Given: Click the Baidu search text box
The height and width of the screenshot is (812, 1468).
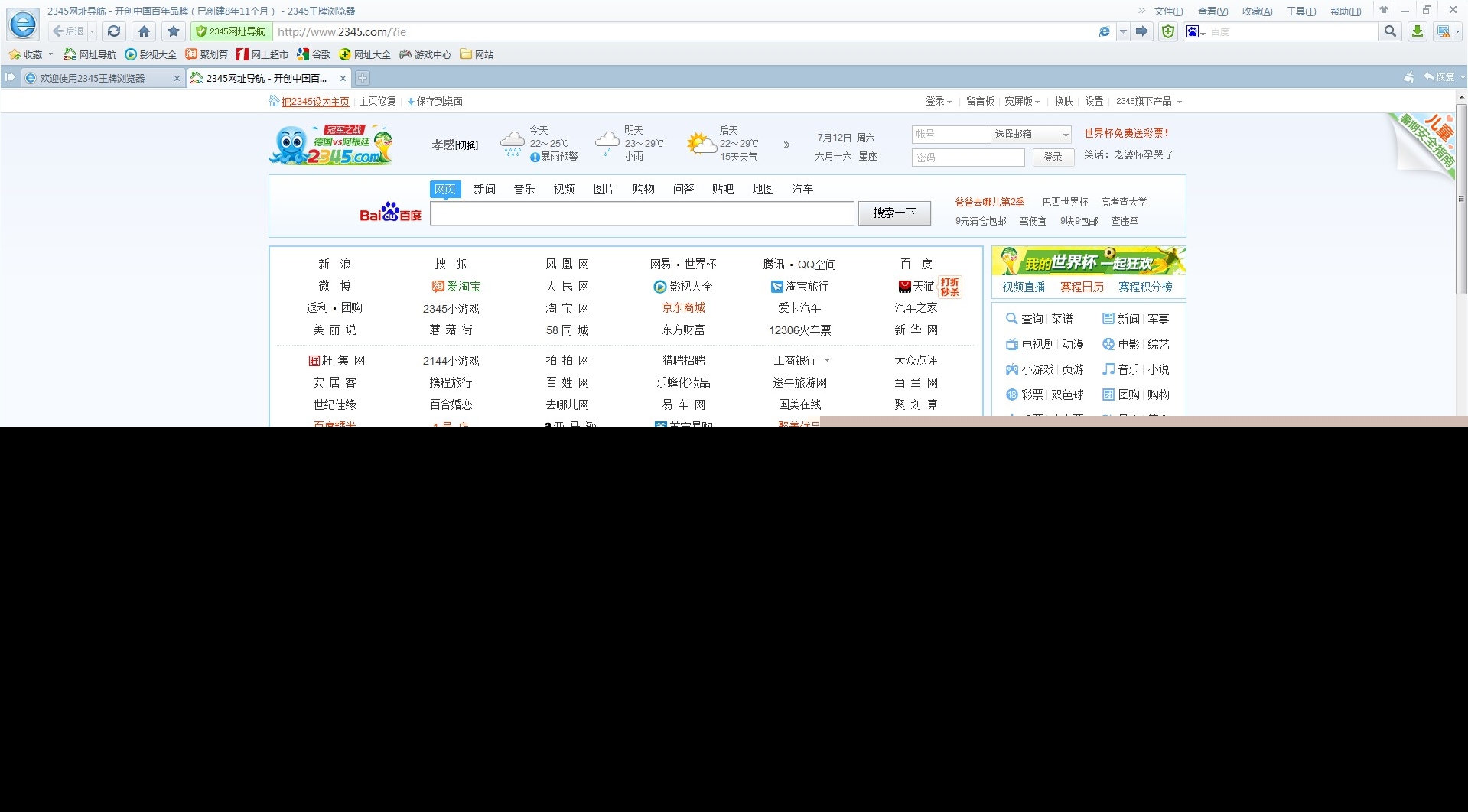Looking at the screenshot, I should point(642,213).
